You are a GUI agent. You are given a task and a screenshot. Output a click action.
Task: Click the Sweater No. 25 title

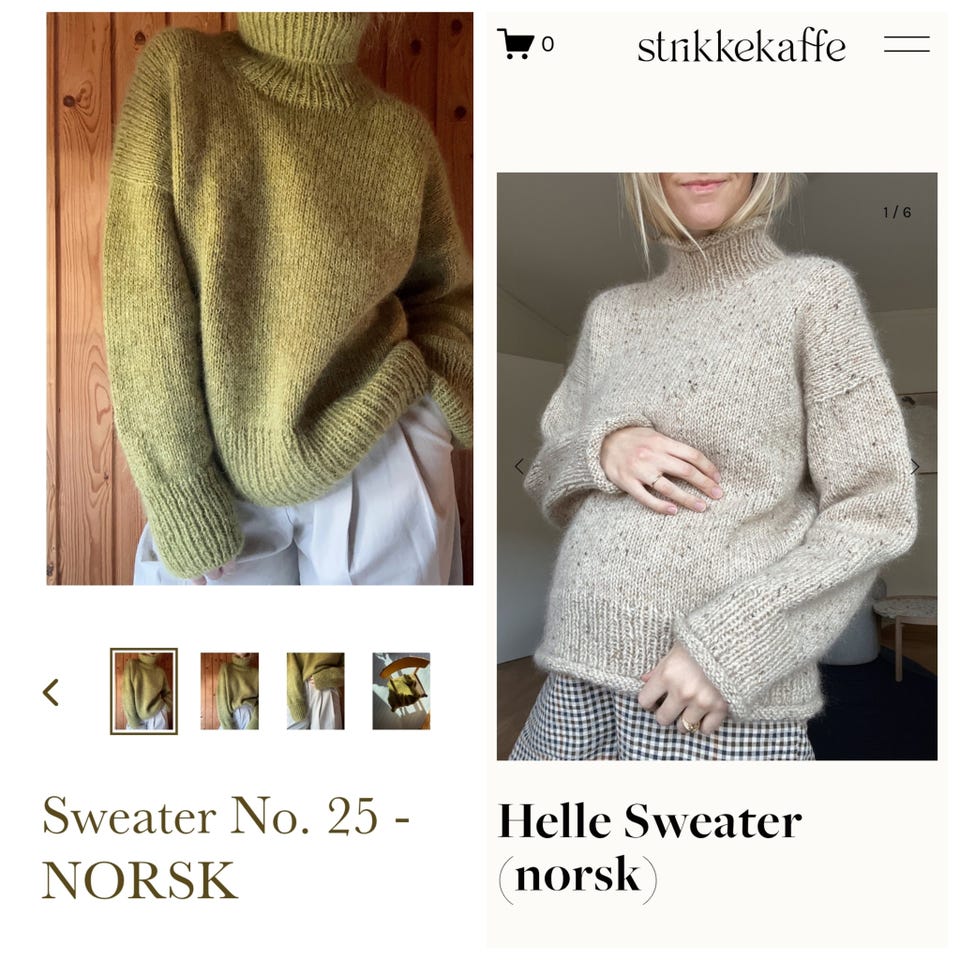226,847
